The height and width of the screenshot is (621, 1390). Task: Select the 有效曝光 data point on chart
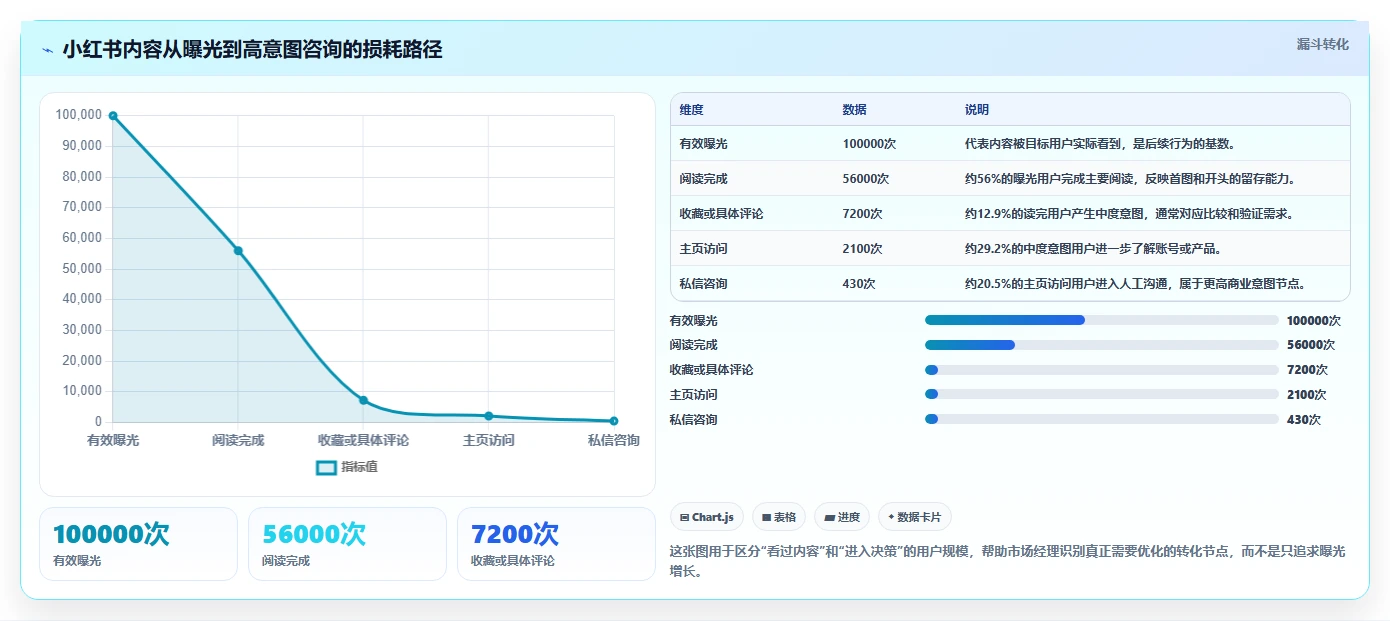pyautogui.click(x=113, y=116)
